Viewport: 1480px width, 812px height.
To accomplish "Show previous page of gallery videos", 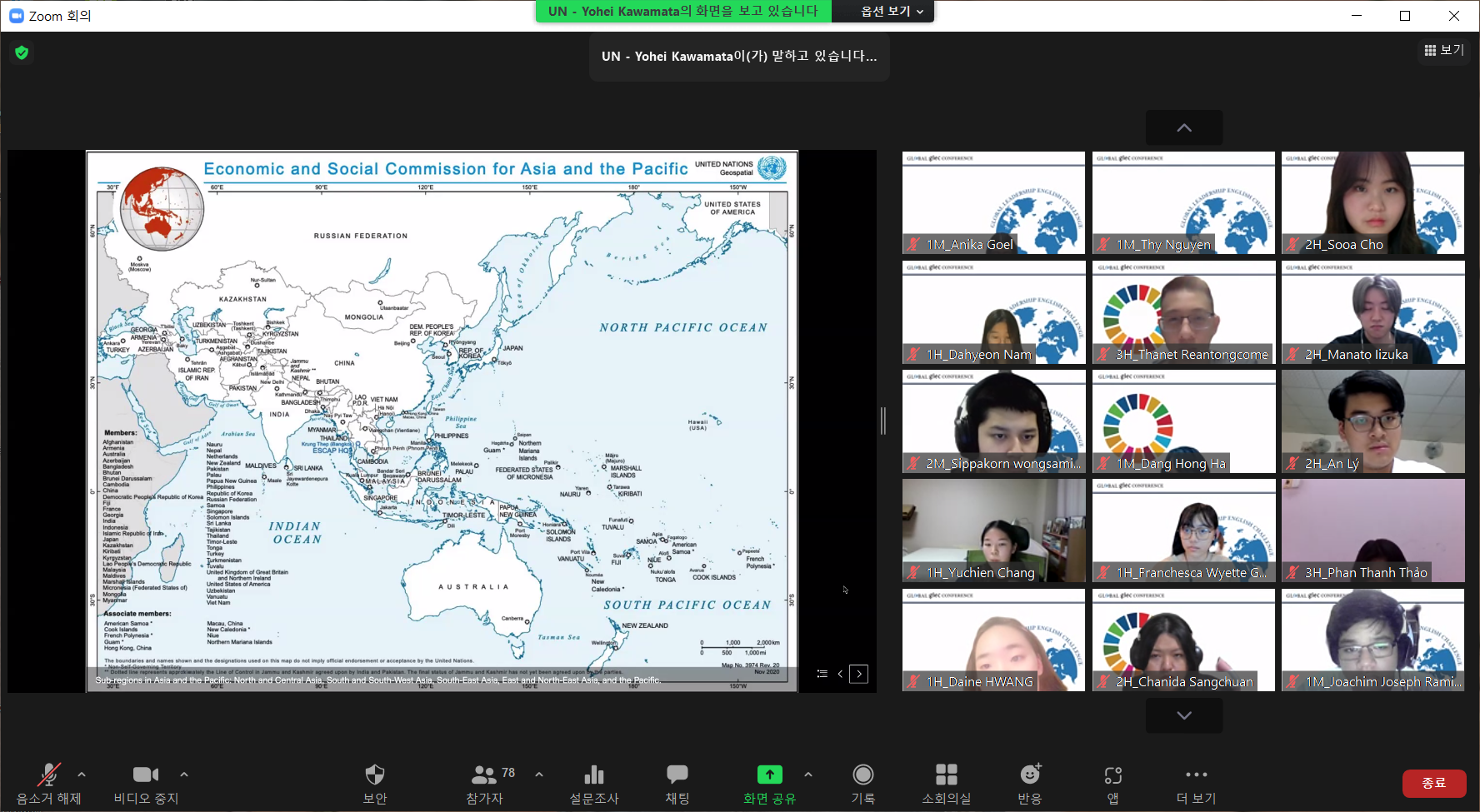I will pos(1184,127).
